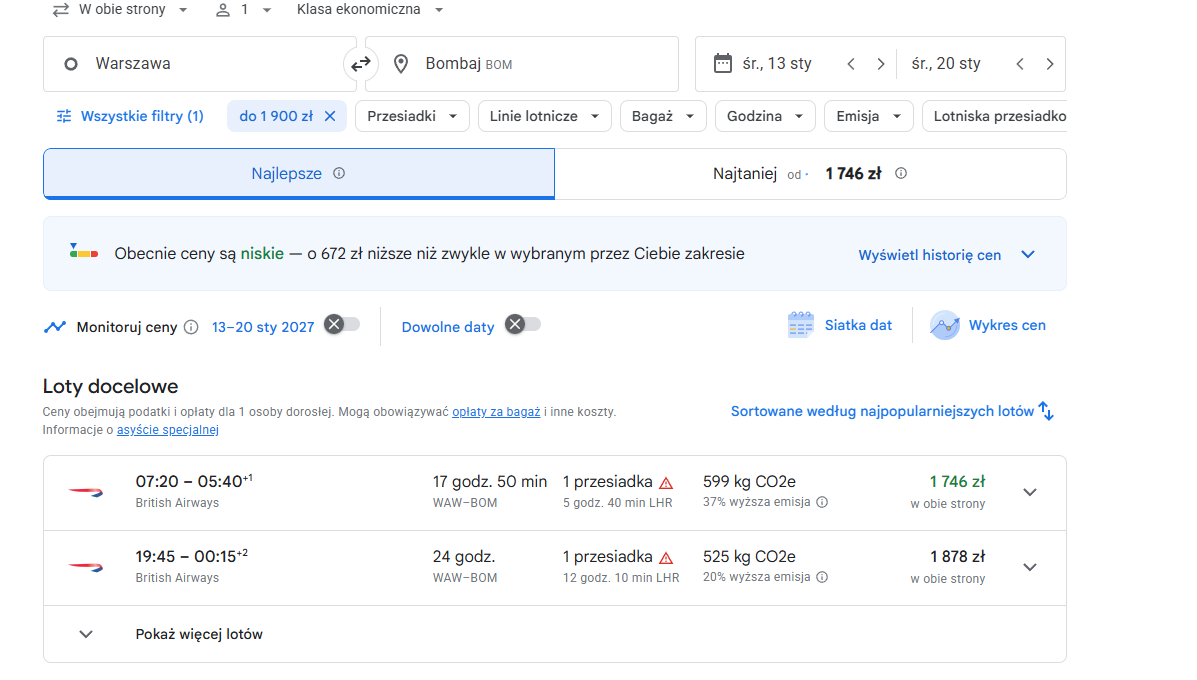
Task: Select the British Airways 07:20 – 05:40 flight
Action: point(555,493)
